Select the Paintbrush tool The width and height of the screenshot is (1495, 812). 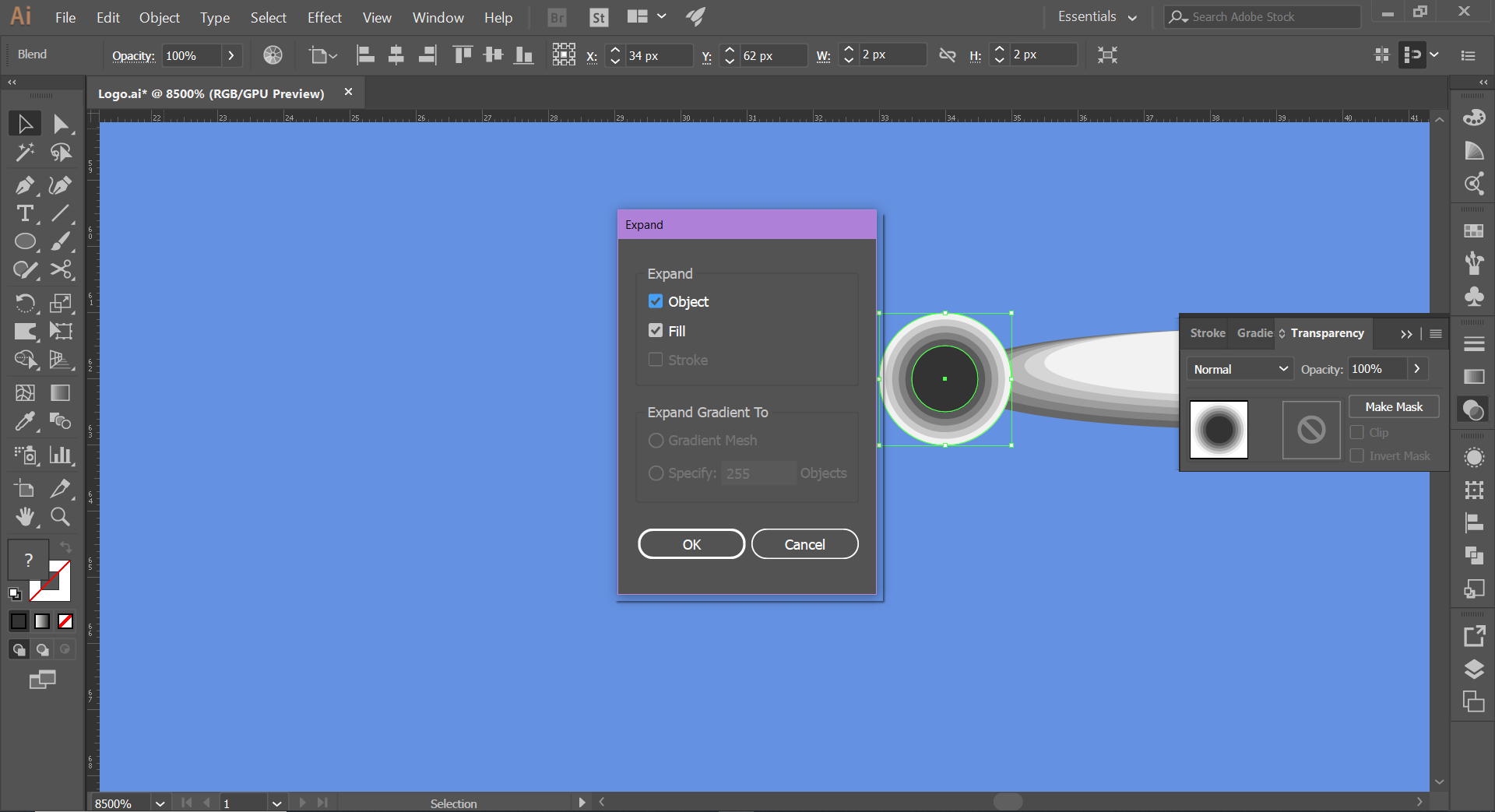pyautogui.click(x=61, y=241)
